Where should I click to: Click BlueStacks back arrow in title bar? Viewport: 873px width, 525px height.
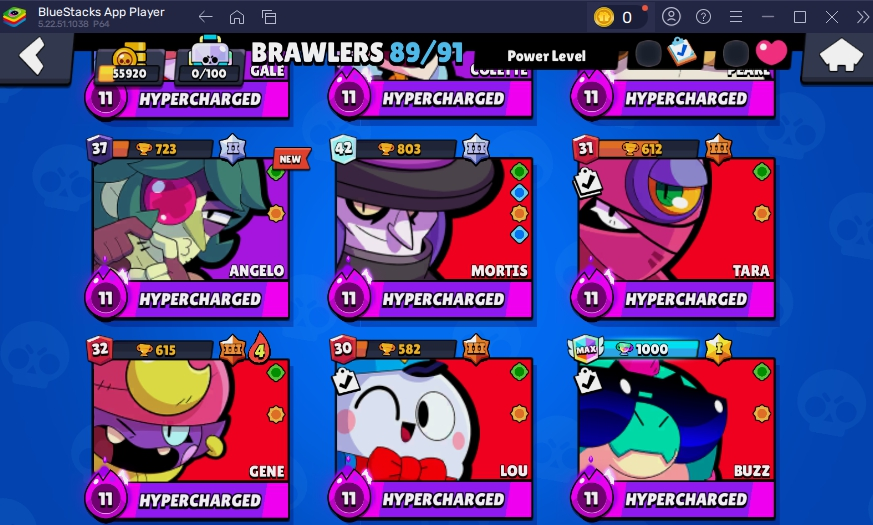tap(205, 17)
